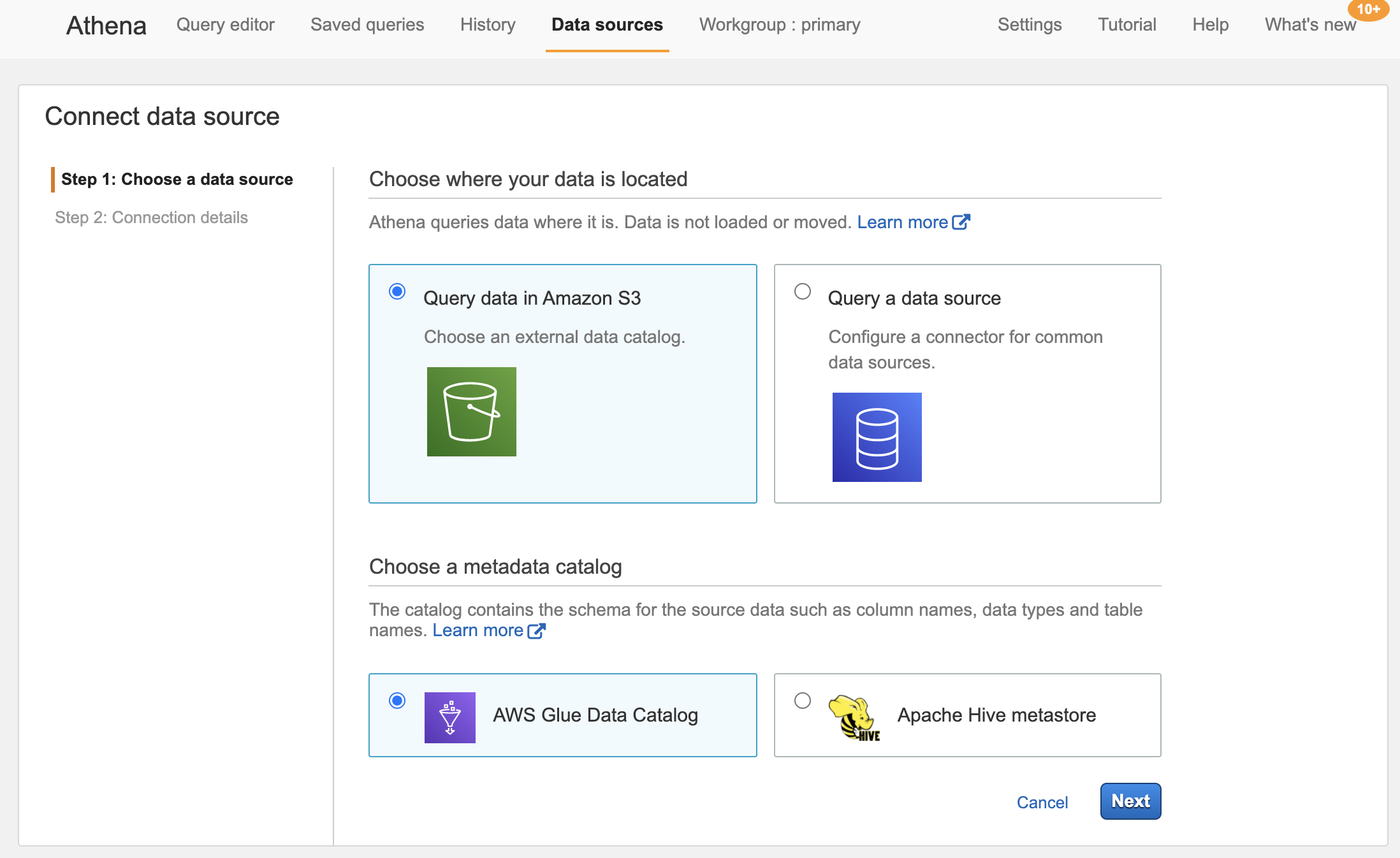Go to Step 2 Connection details
This screenshot has height=858, width=1400.
pos(151,217)
